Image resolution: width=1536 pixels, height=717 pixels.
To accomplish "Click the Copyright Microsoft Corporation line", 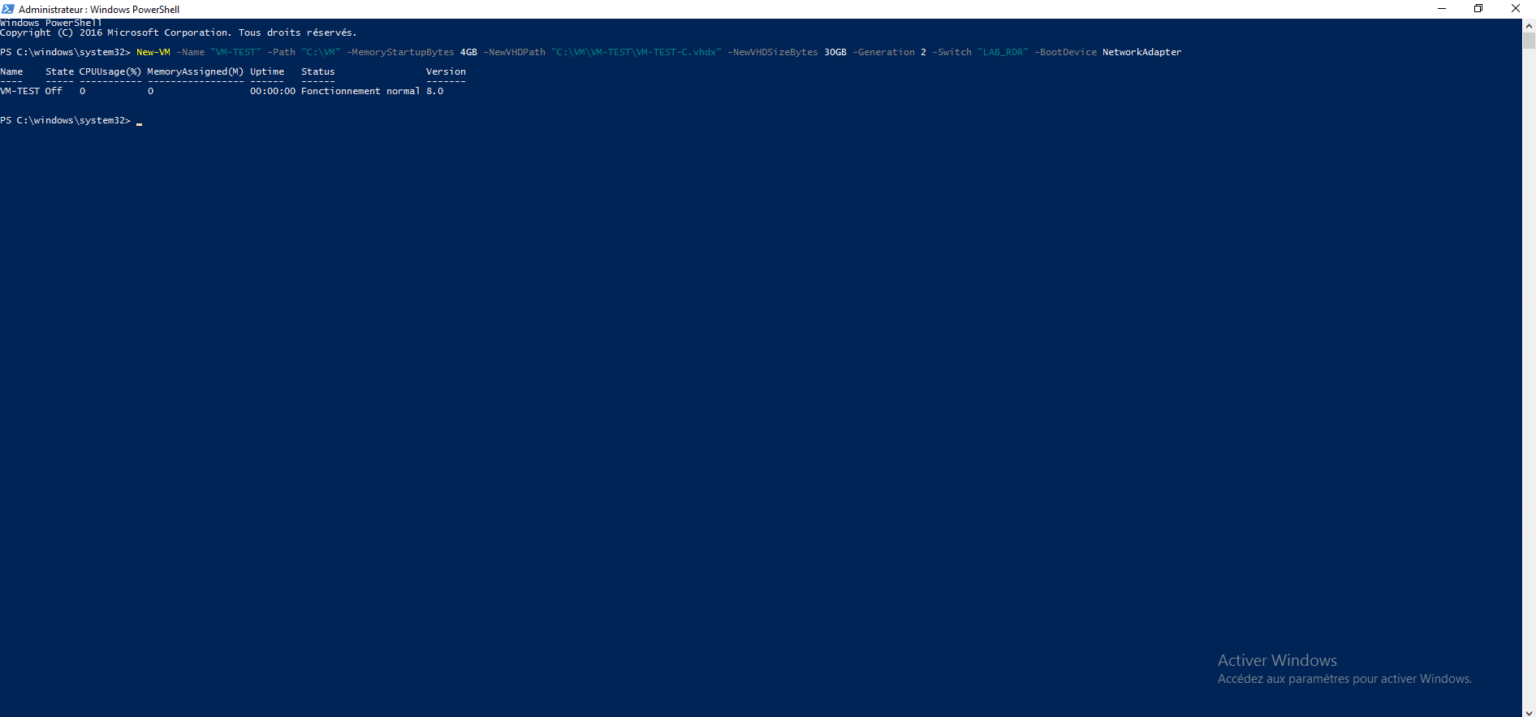I will tap(178, 33).
